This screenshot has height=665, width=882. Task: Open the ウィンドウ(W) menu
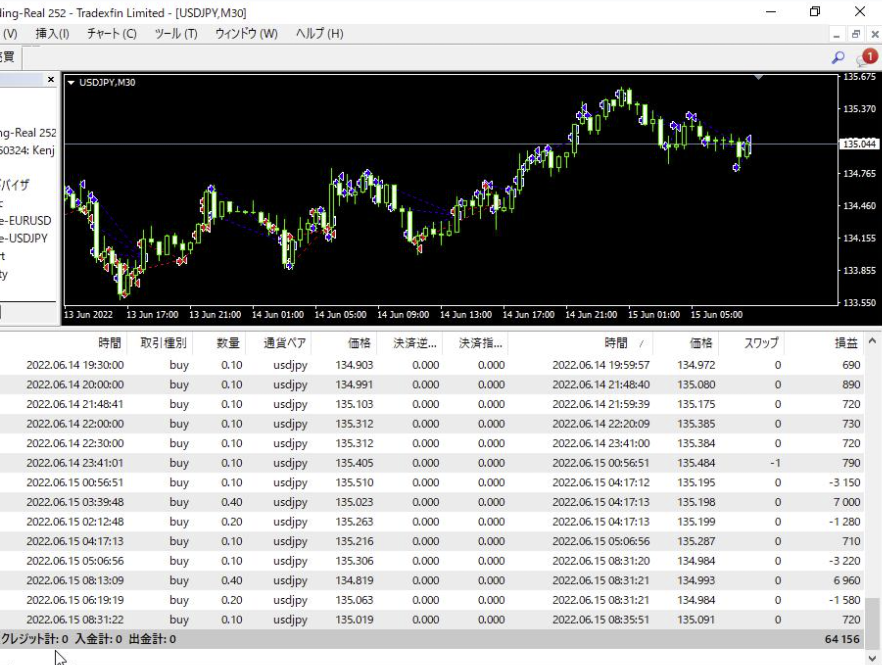pos(246,34)
